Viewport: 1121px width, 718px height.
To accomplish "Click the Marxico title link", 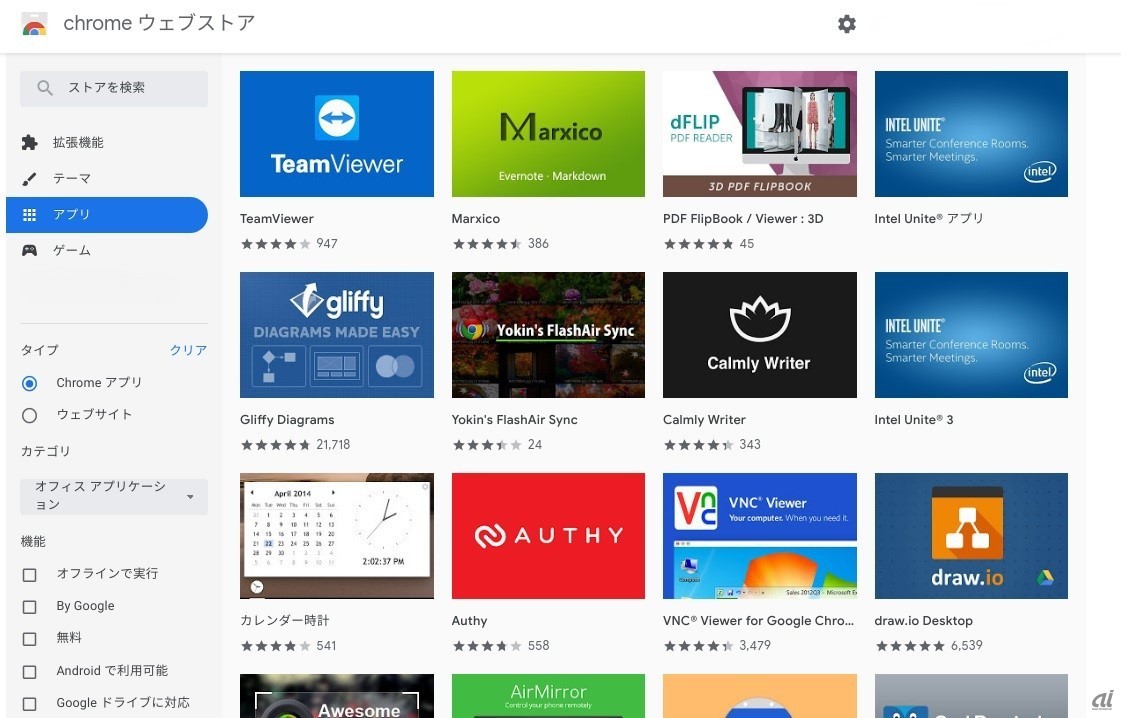I will pyautogui.click(x=475, y=219).
